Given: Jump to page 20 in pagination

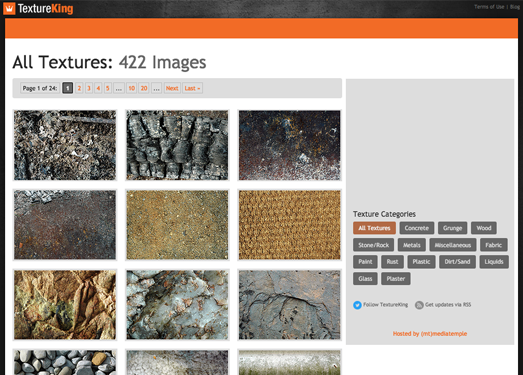Looking at the screenshot, I should click(144, 88).
